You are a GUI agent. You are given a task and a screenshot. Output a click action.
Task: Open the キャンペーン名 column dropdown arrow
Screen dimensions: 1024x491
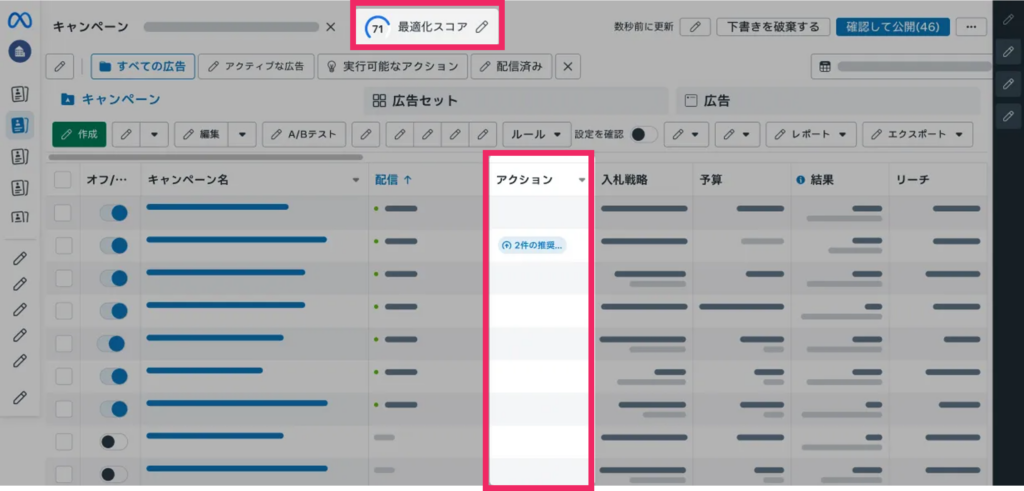[x=356, y=180]
